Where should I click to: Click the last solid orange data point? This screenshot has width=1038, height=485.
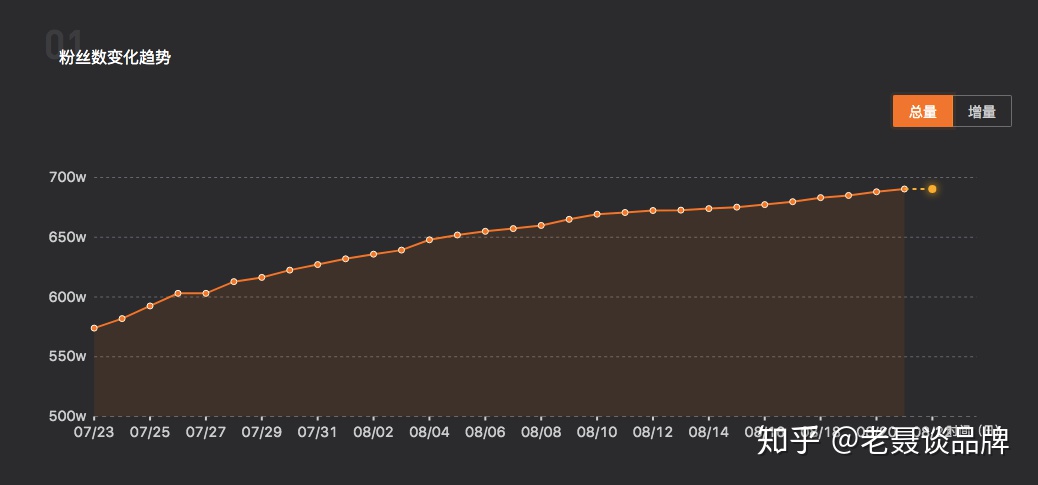pyautogui.click(x=904, y=189)
